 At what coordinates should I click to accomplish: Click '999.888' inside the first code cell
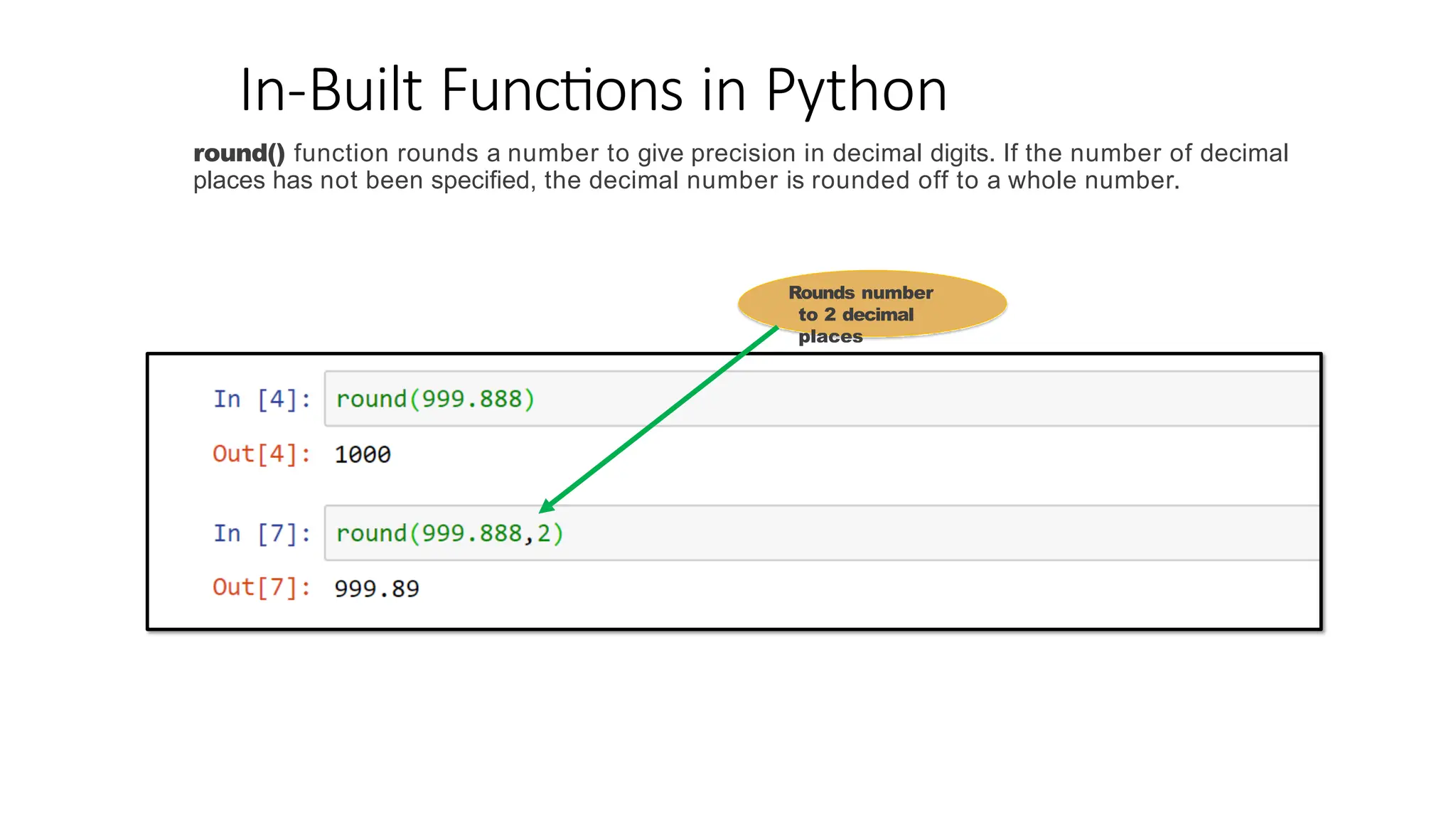[471, 399]
